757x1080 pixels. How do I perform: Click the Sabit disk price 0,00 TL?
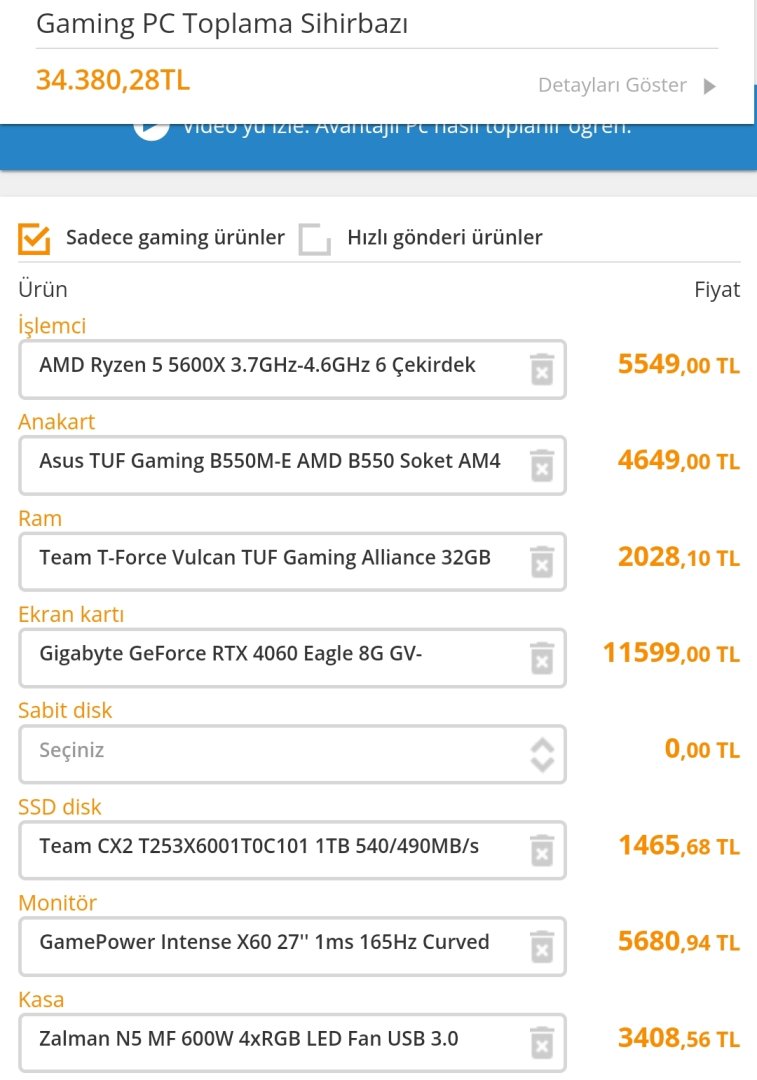point(703,749)
